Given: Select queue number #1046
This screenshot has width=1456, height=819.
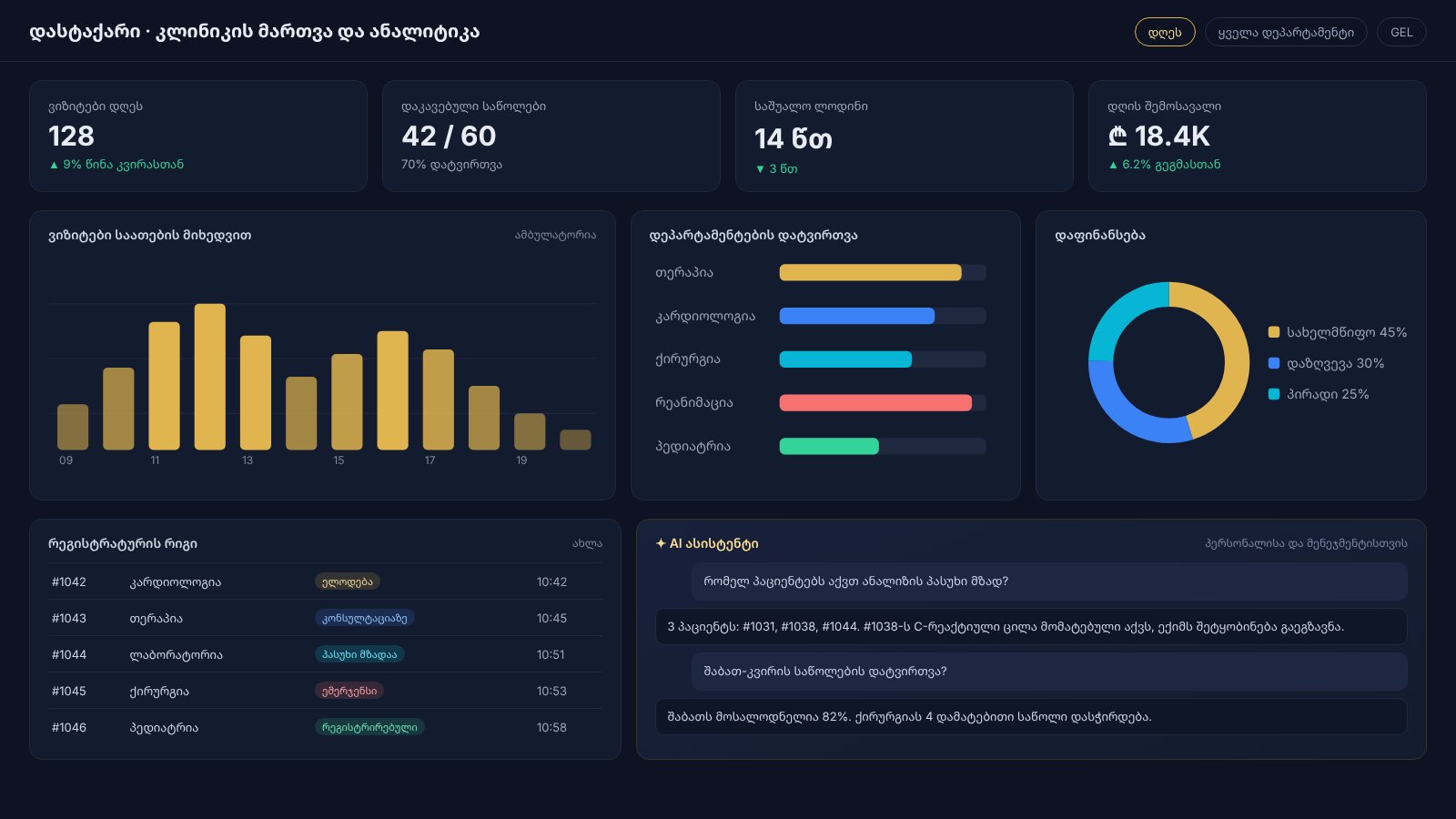Looking at the screenshot, I should click(x=69, y=727).
